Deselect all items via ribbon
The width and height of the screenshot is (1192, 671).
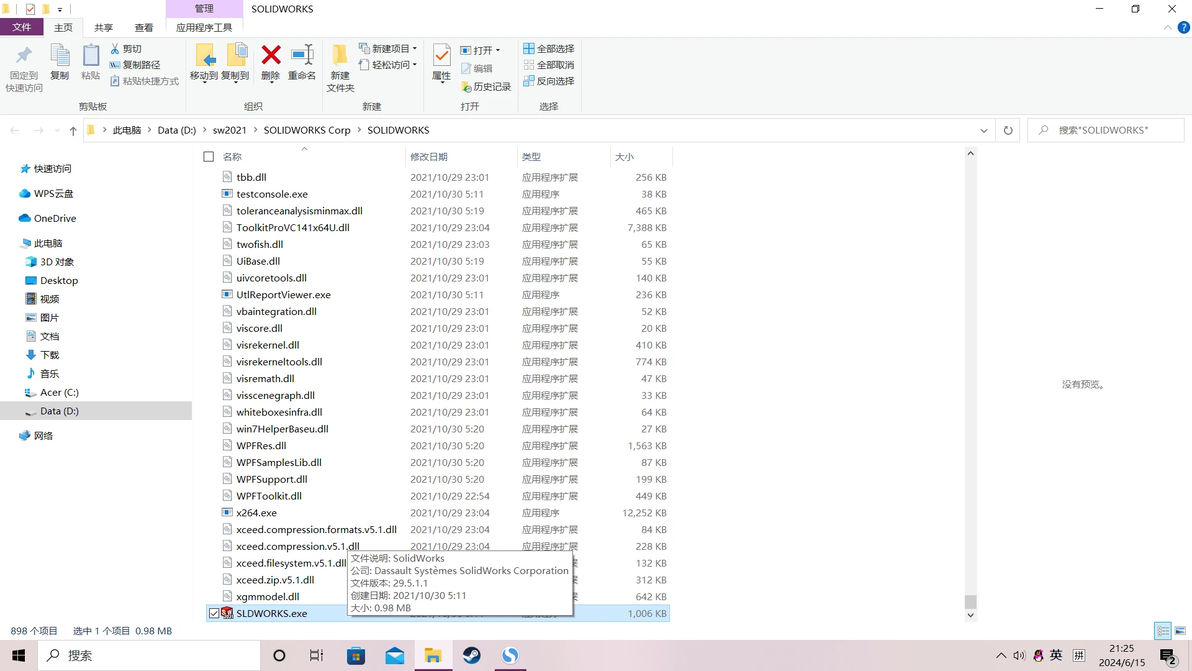tap(548, 65)
